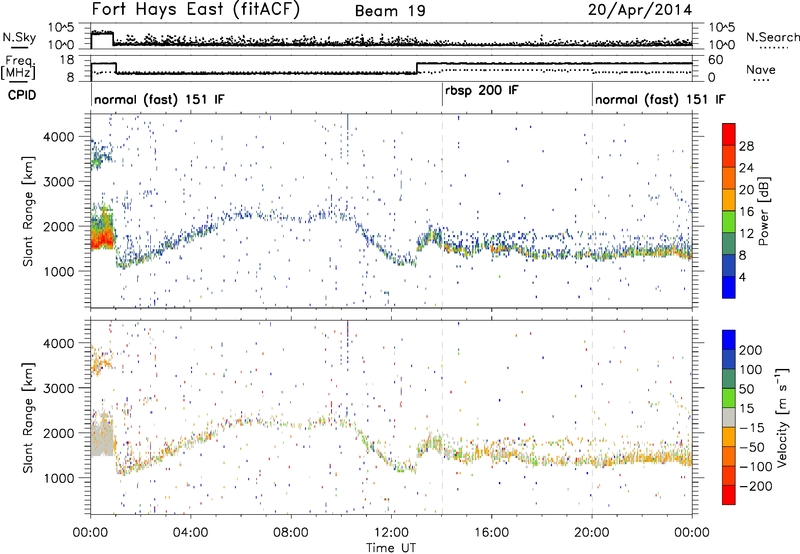
Task: Select the Power [dB] colorbar title
Action: pyautogui.click(x=763, y=211)
